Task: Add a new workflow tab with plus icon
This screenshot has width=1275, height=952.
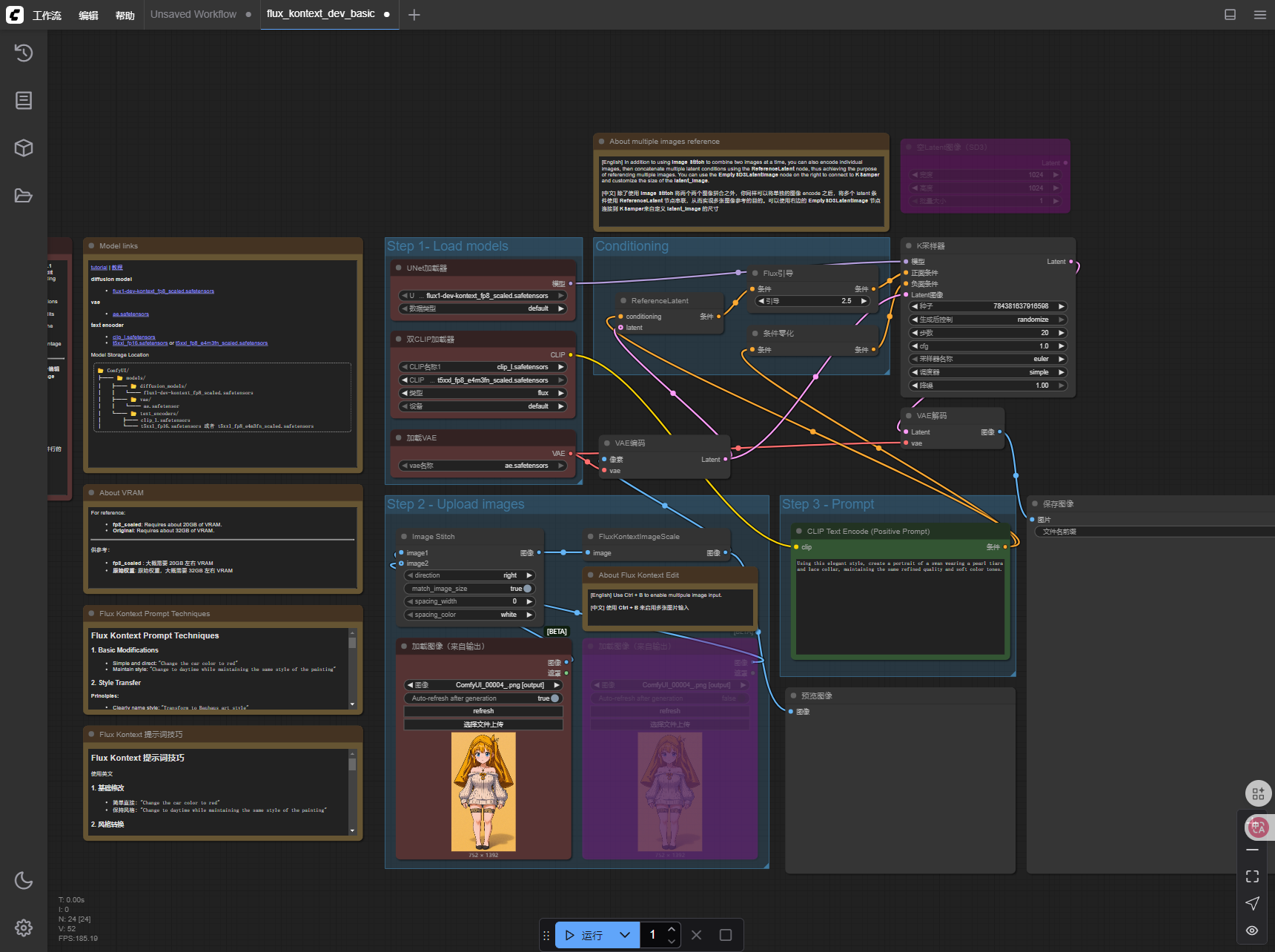Action: 414,15
